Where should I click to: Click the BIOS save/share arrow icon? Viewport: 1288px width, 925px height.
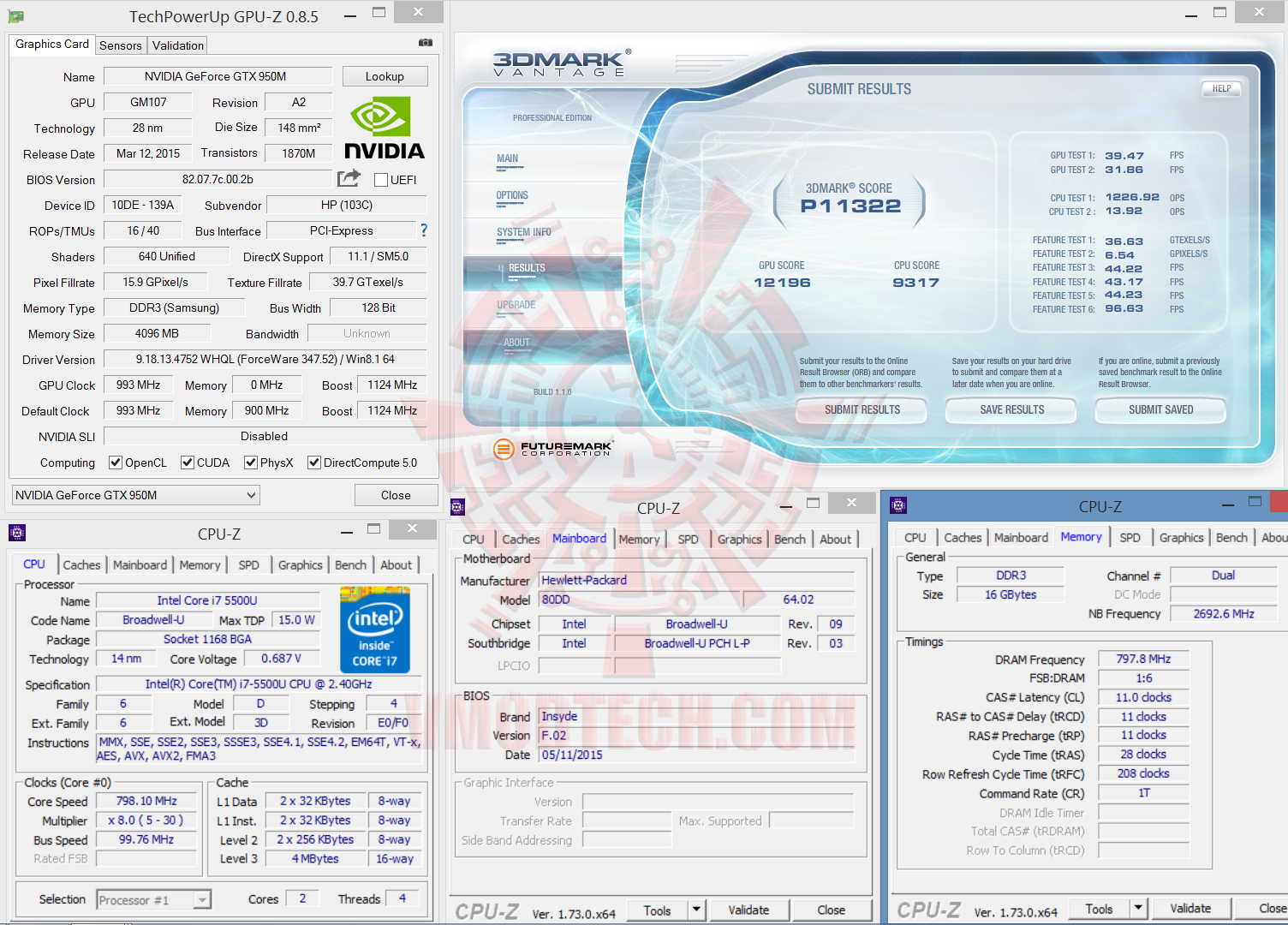(349, 178)
